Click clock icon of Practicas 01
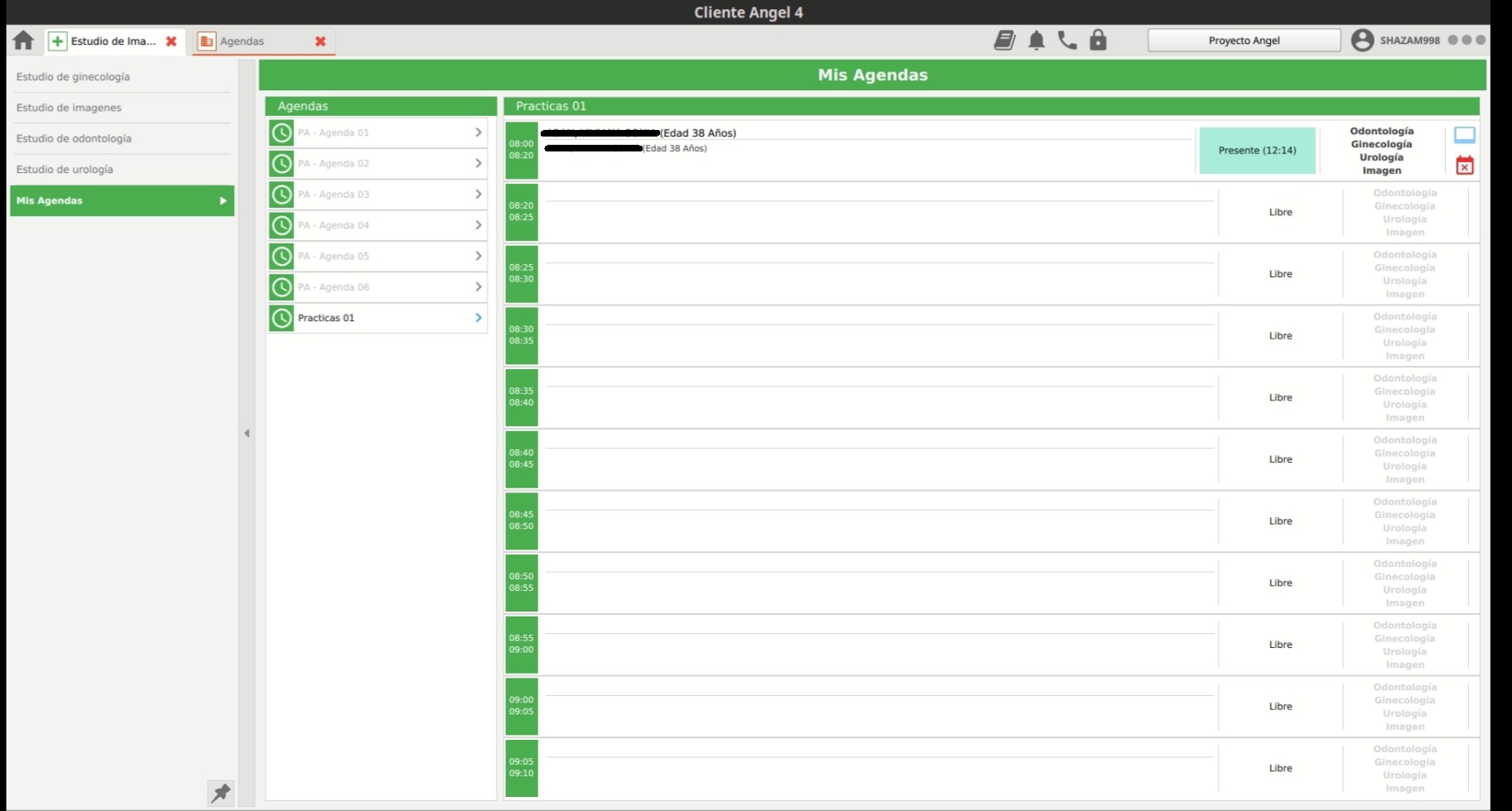 (x=282, y=318)
